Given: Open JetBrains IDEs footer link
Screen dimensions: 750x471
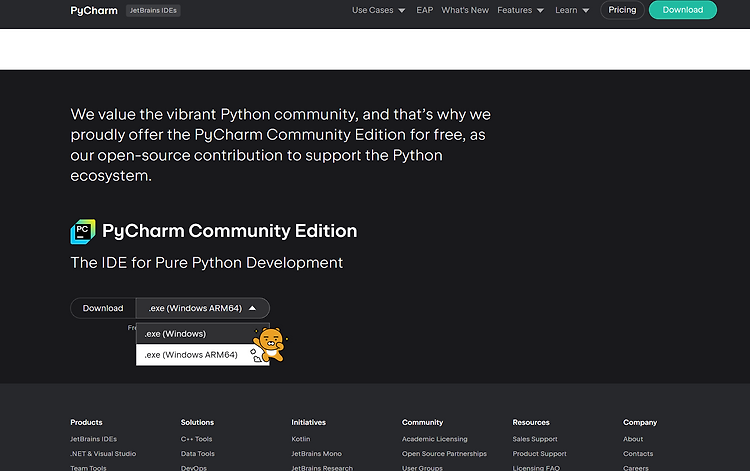Looking at the screenshot, I should click(93, 439).
